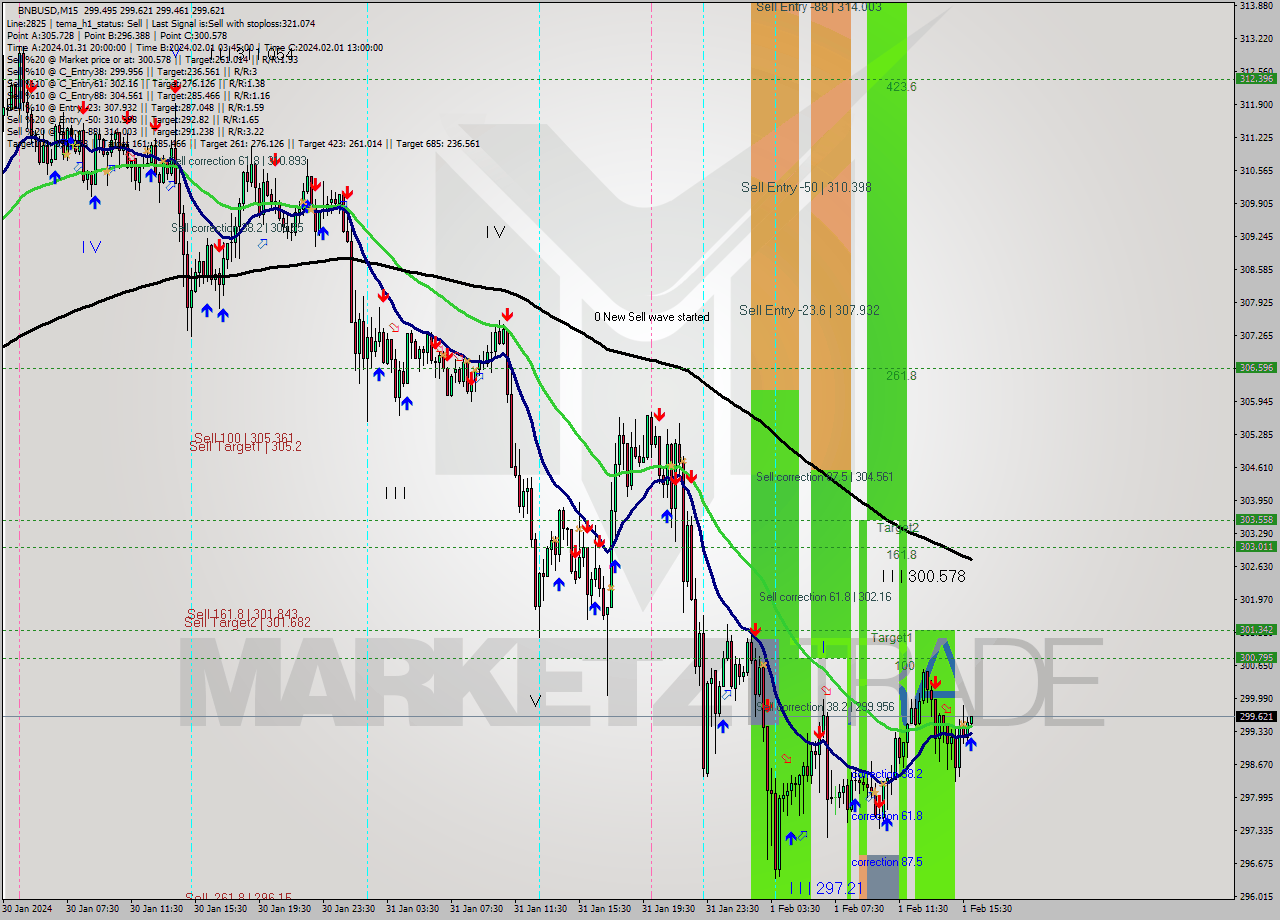Click the '31 Jan 11:30' time axis label
The height and width of the screenshot is (920, 1280).
pos(540,909)
